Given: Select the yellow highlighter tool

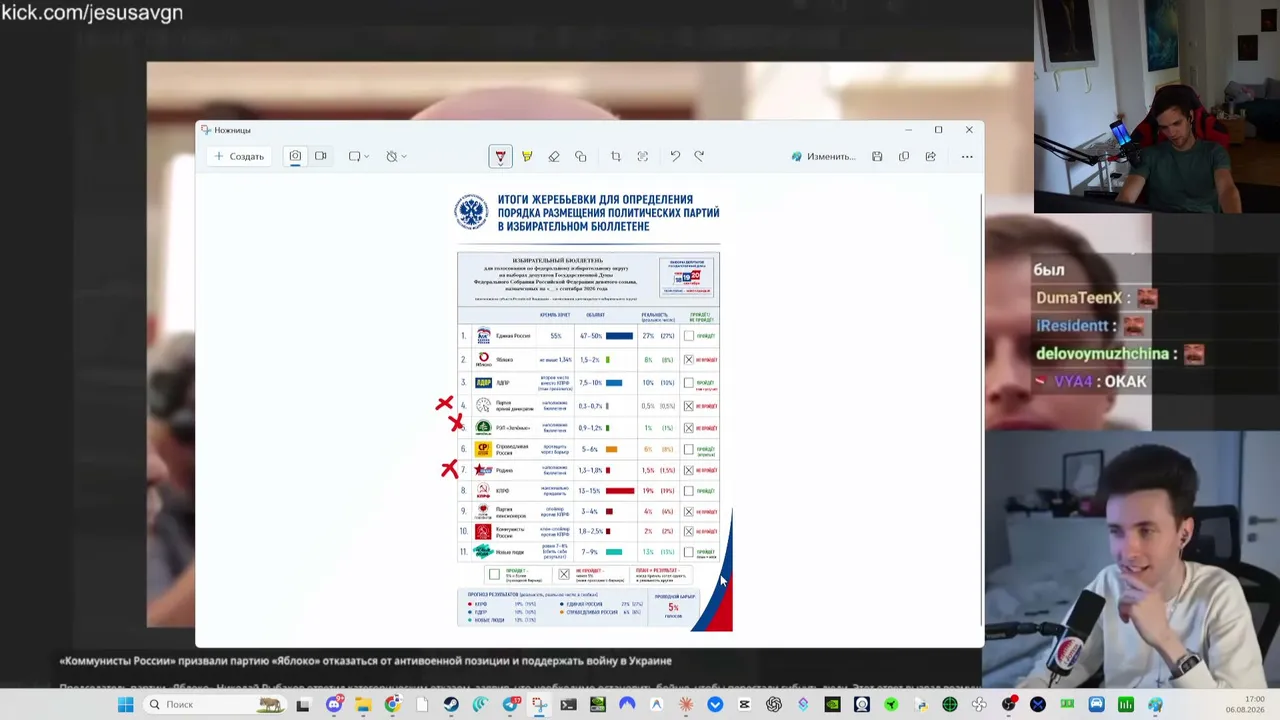Looking at the screenshot, I should (527, 156).
